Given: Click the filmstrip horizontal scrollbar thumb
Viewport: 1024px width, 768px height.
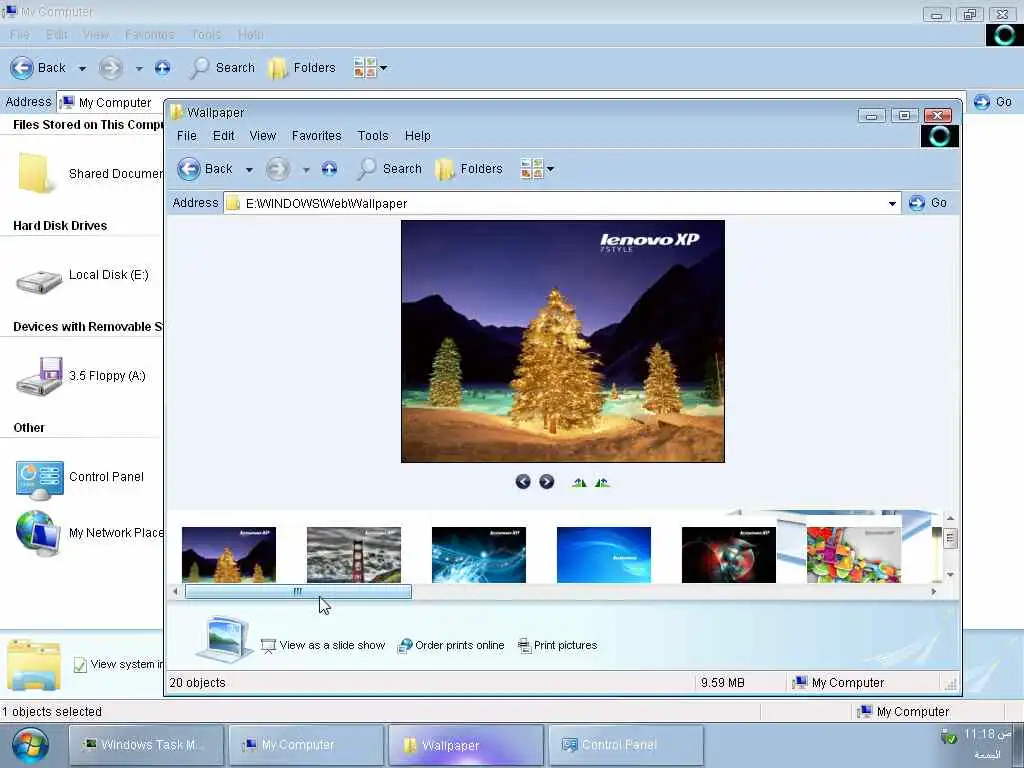Looking at the screenshot, I should click(x=298, y=592).
